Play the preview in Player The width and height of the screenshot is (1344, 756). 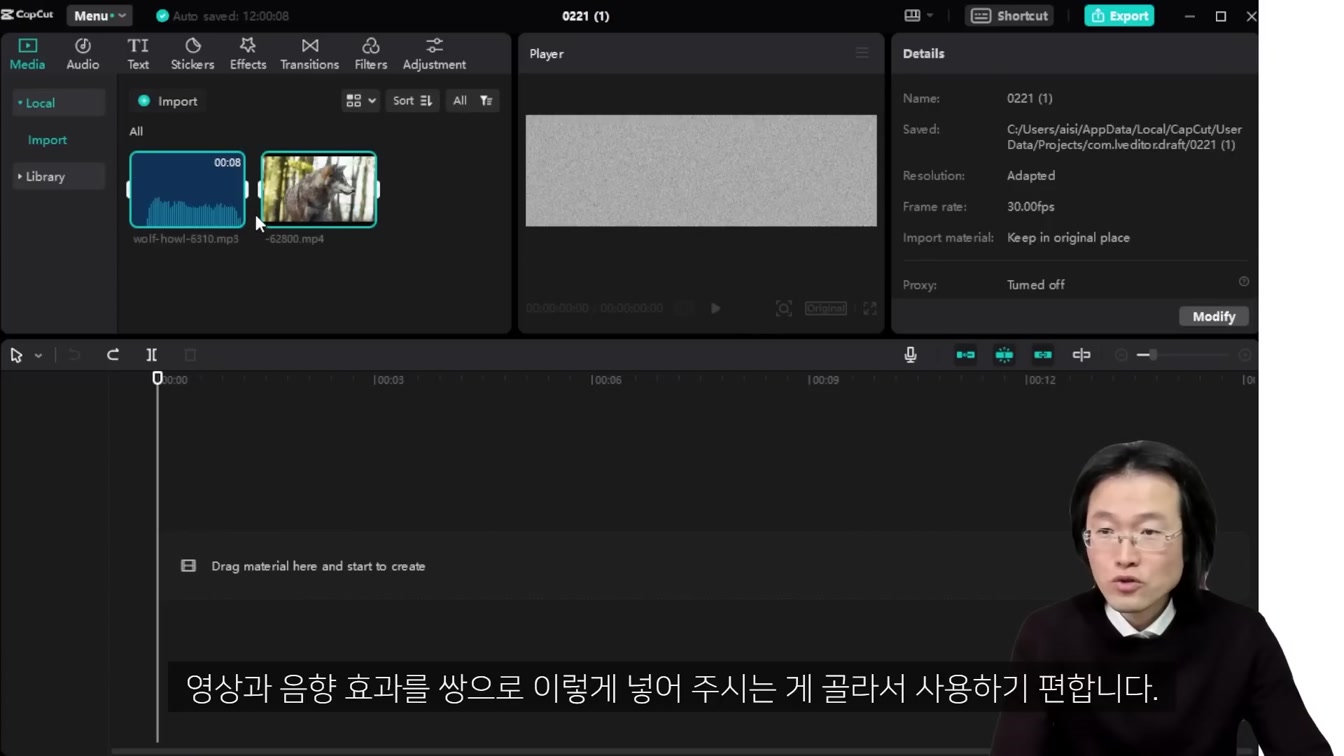click(x=716, y=309)
